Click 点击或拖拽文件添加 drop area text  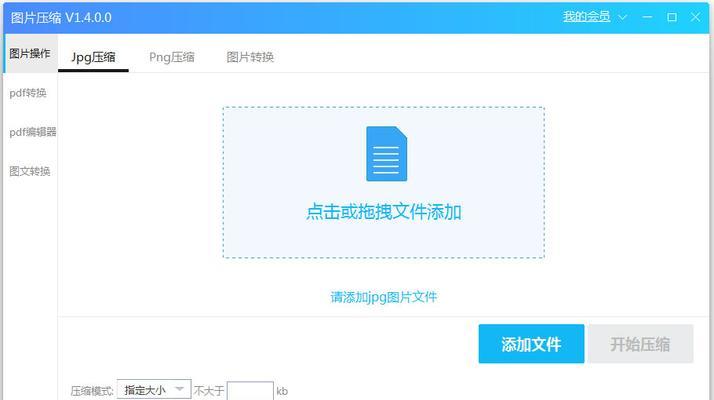pos(384,212)
